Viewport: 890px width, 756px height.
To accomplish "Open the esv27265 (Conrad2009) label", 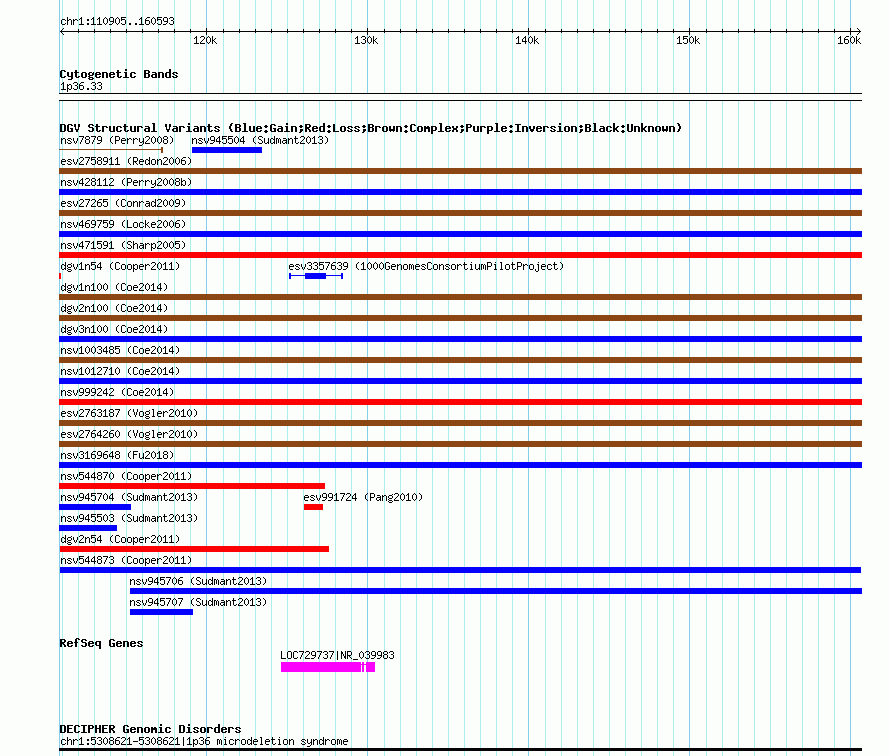I will point(123,203).
